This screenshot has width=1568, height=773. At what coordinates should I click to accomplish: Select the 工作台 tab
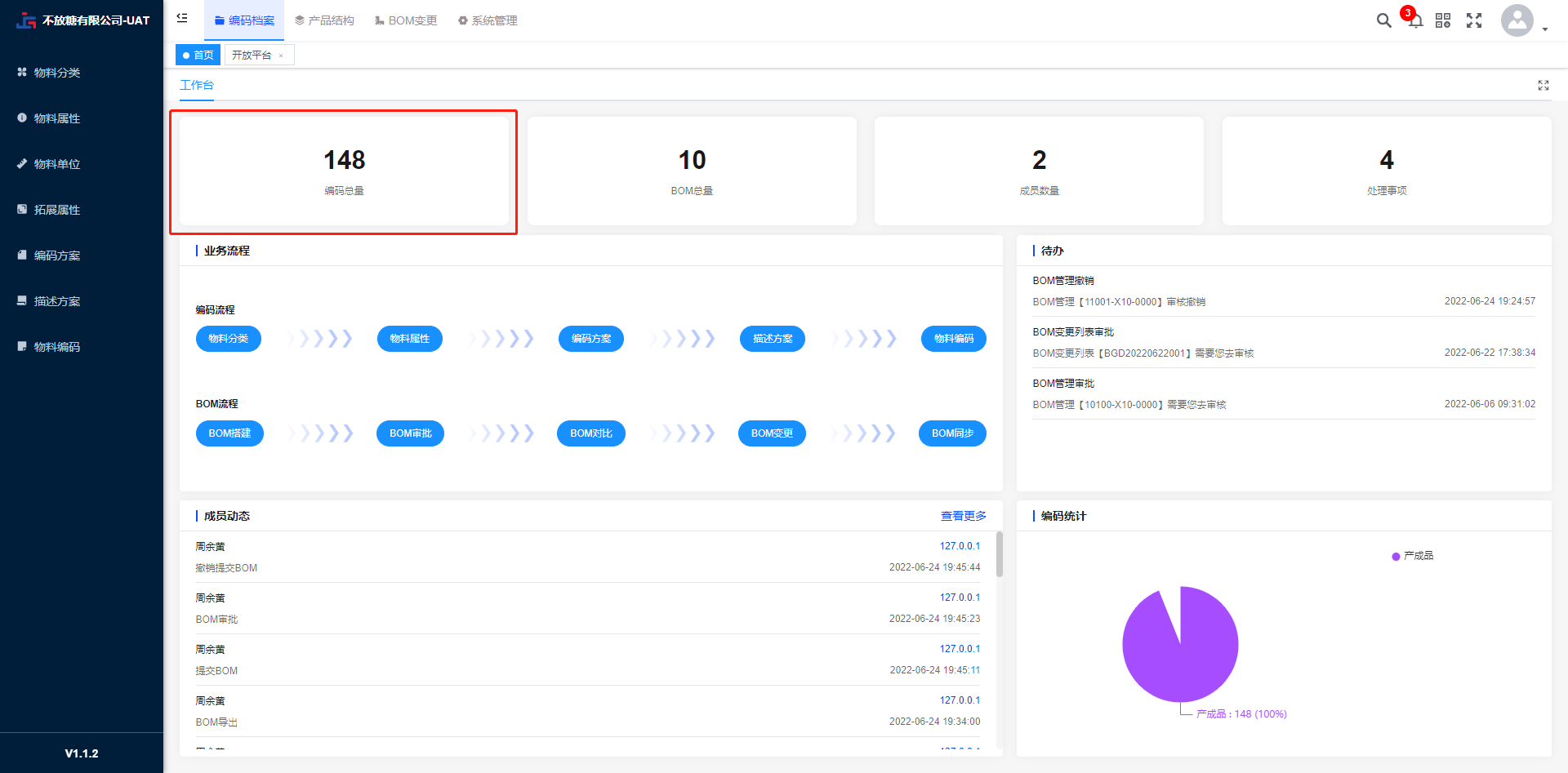197,85
